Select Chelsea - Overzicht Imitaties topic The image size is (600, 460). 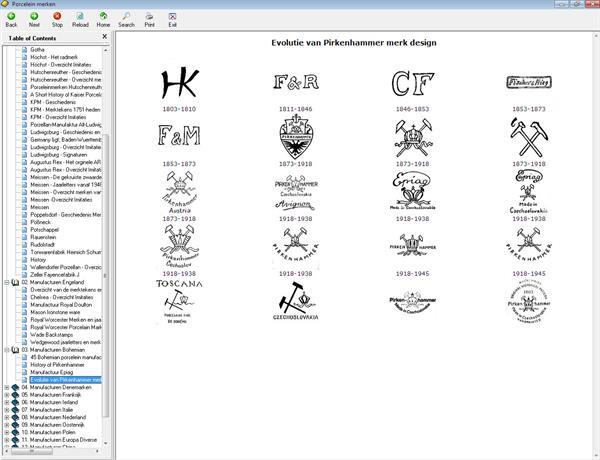[x=62, y=297]
